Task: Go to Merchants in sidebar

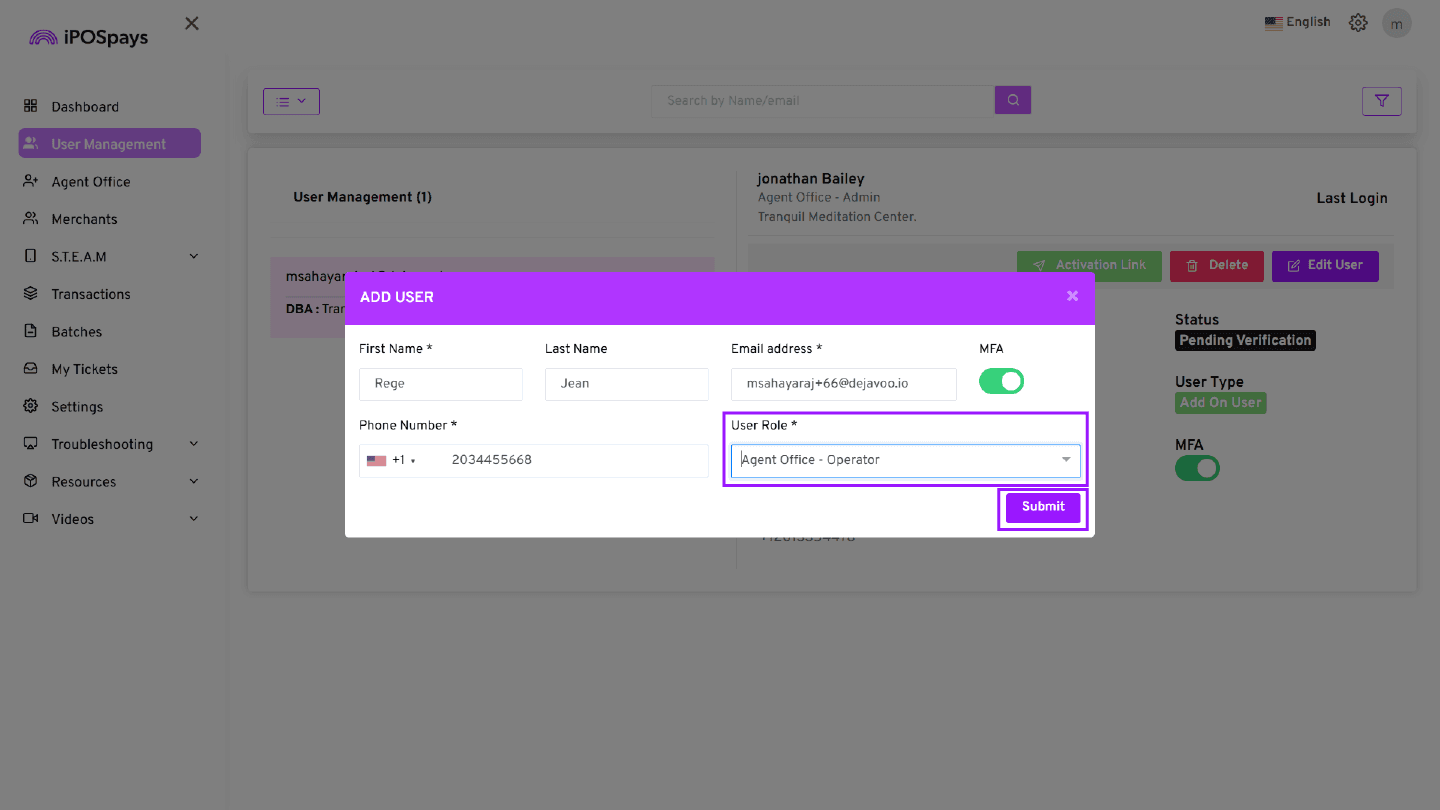Action: click(84, 219)
